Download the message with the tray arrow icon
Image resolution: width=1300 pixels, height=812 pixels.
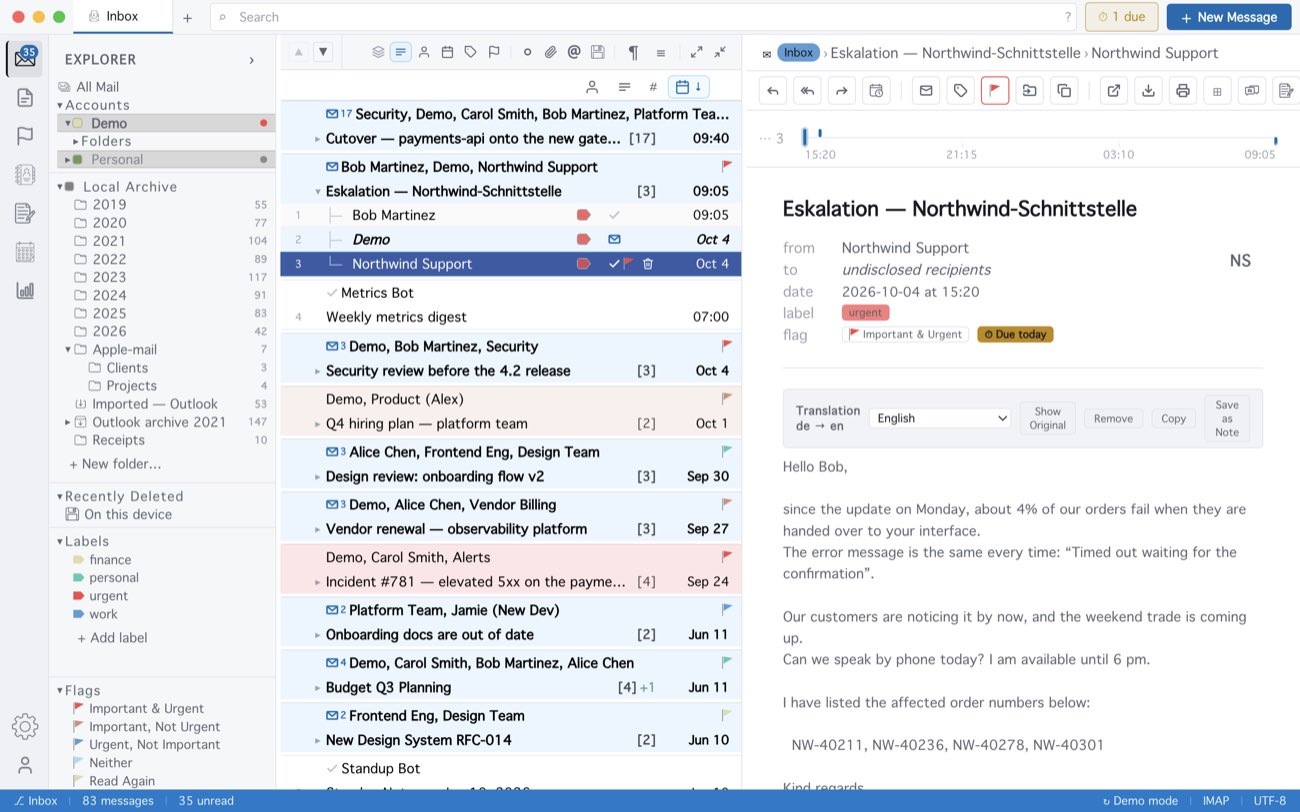click(x=1149, y=91)
